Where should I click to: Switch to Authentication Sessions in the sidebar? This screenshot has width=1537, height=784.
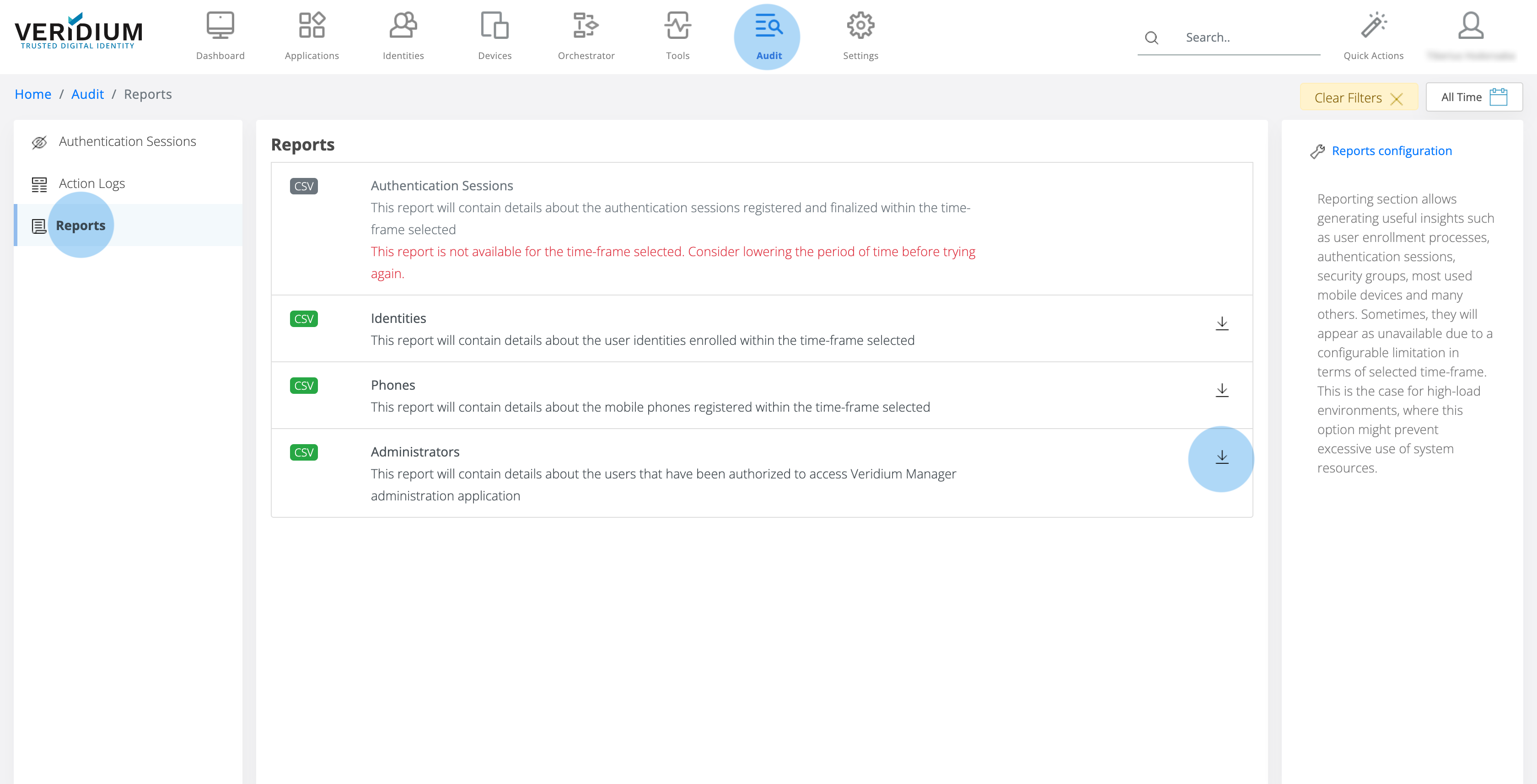pyautogui.click(x=127, y=141)
